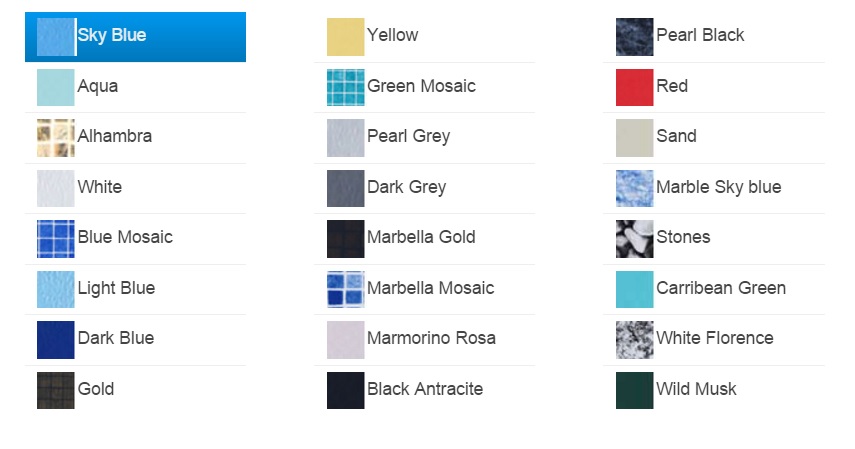Screen dimensions: 855x449
Task: Pick the Yellow color swatch
Action: coord(346,37)
